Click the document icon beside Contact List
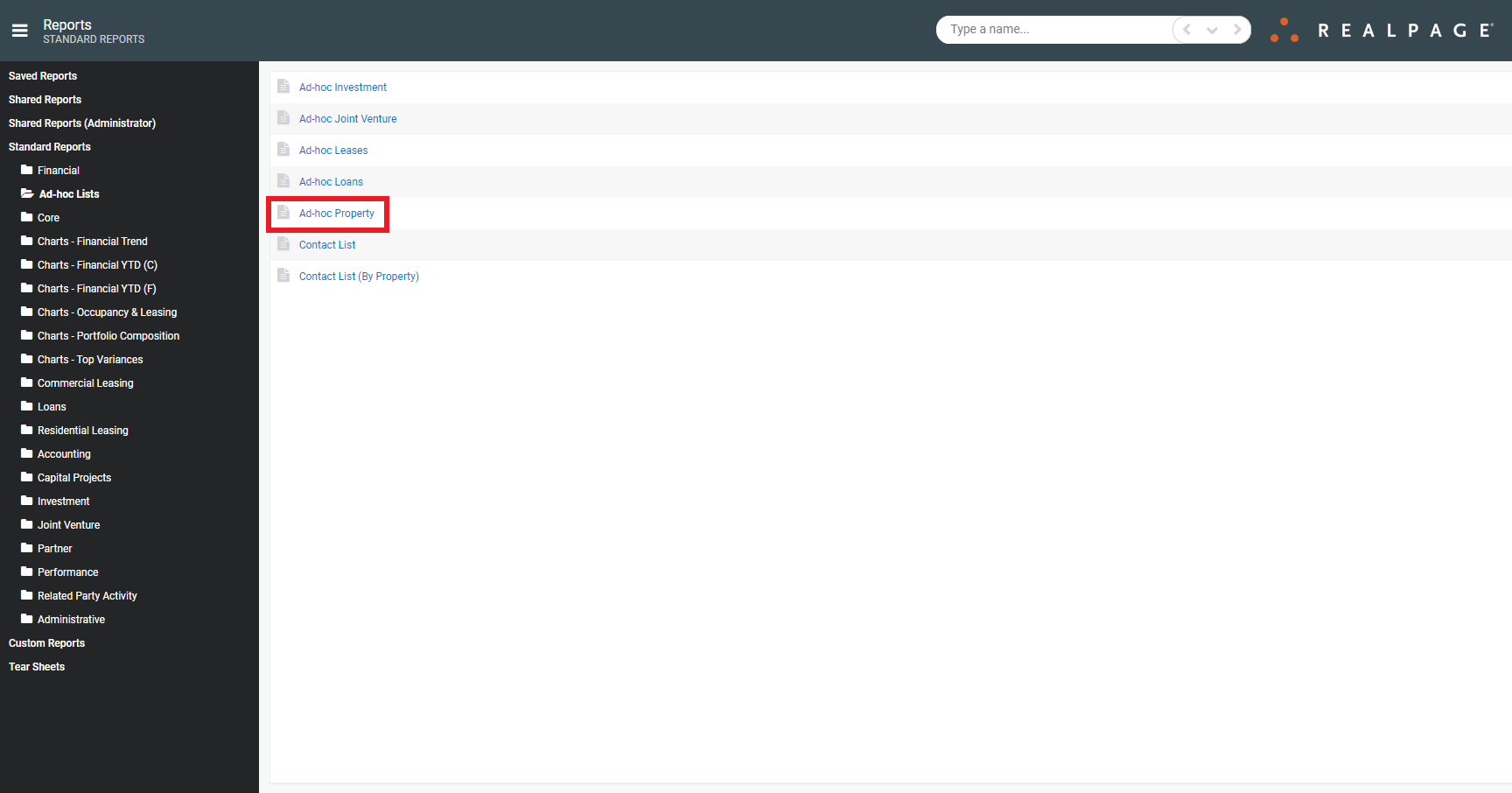Image resolution: width=1512 pixels, height=793 pixels. tap(283, 244)
